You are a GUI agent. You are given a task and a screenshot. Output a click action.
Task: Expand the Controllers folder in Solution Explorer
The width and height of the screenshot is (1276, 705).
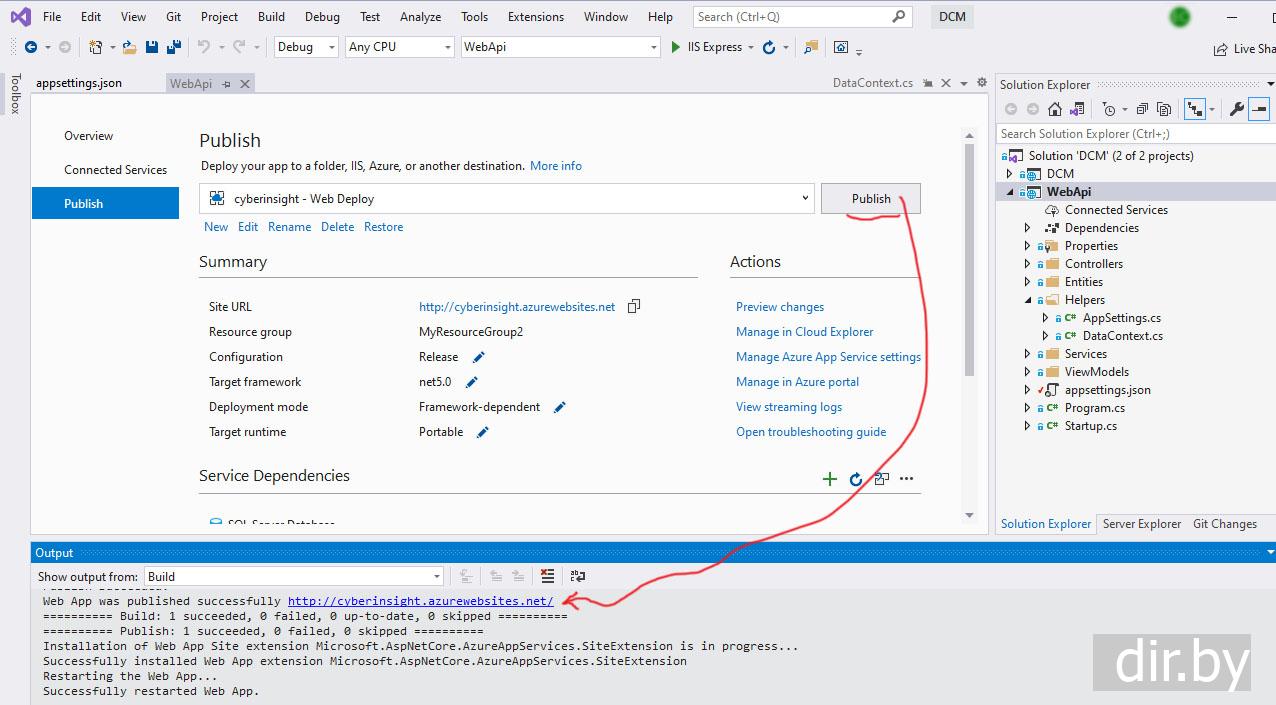click(x=1027, y=264)
